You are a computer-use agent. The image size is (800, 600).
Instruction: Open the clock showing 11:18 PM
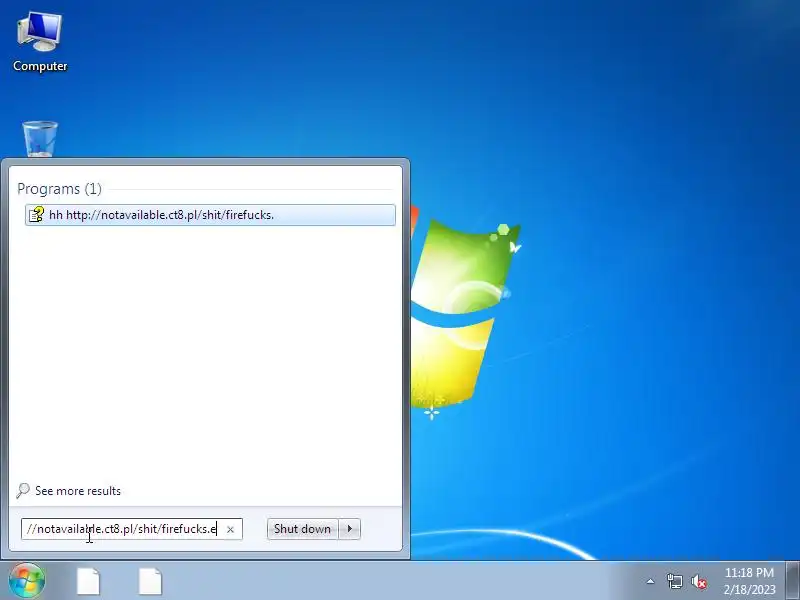coord(749,581)
